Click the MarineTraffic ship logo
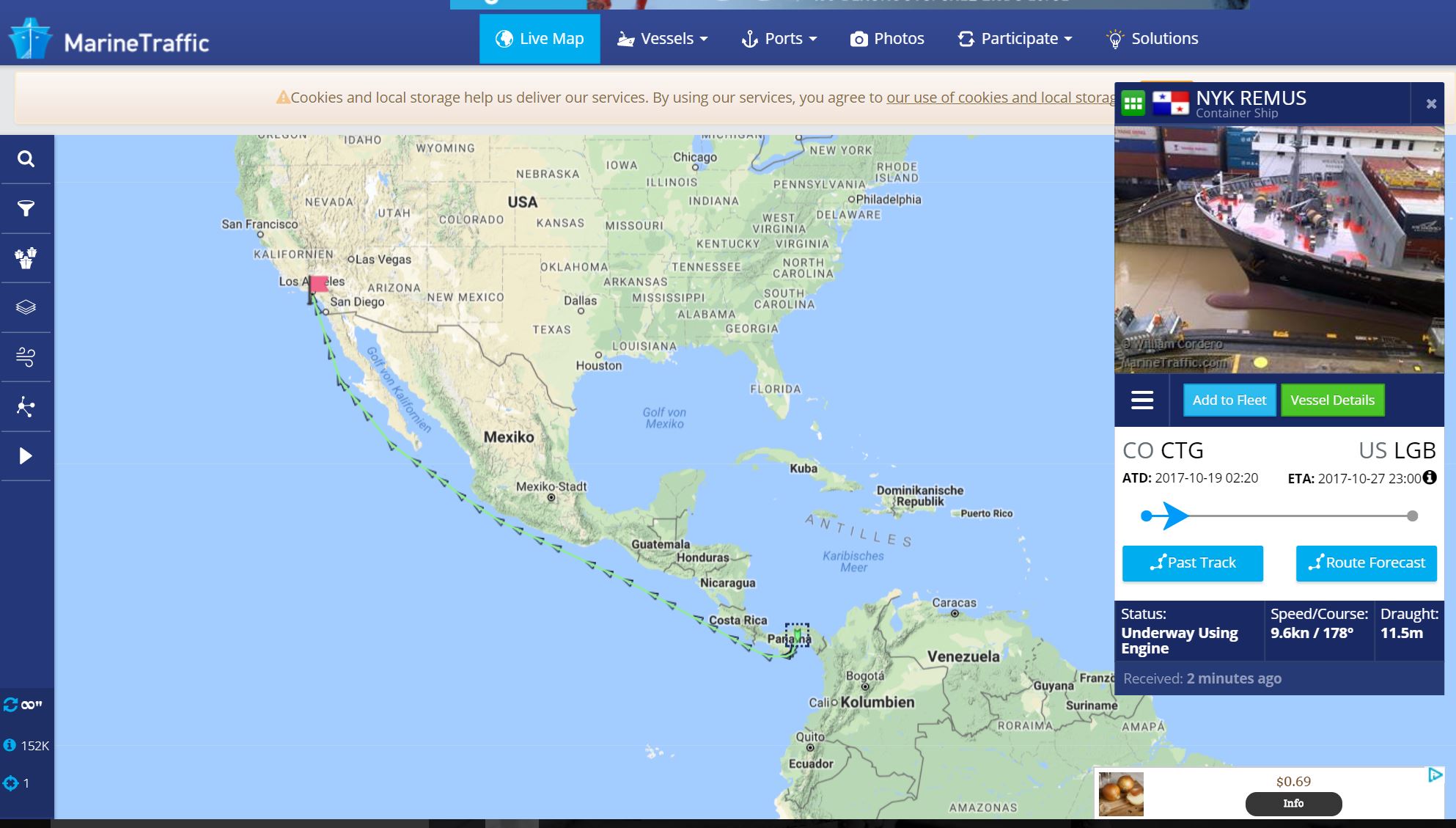Viewport: 1456px width, 828px height. [x=30, y=39]
